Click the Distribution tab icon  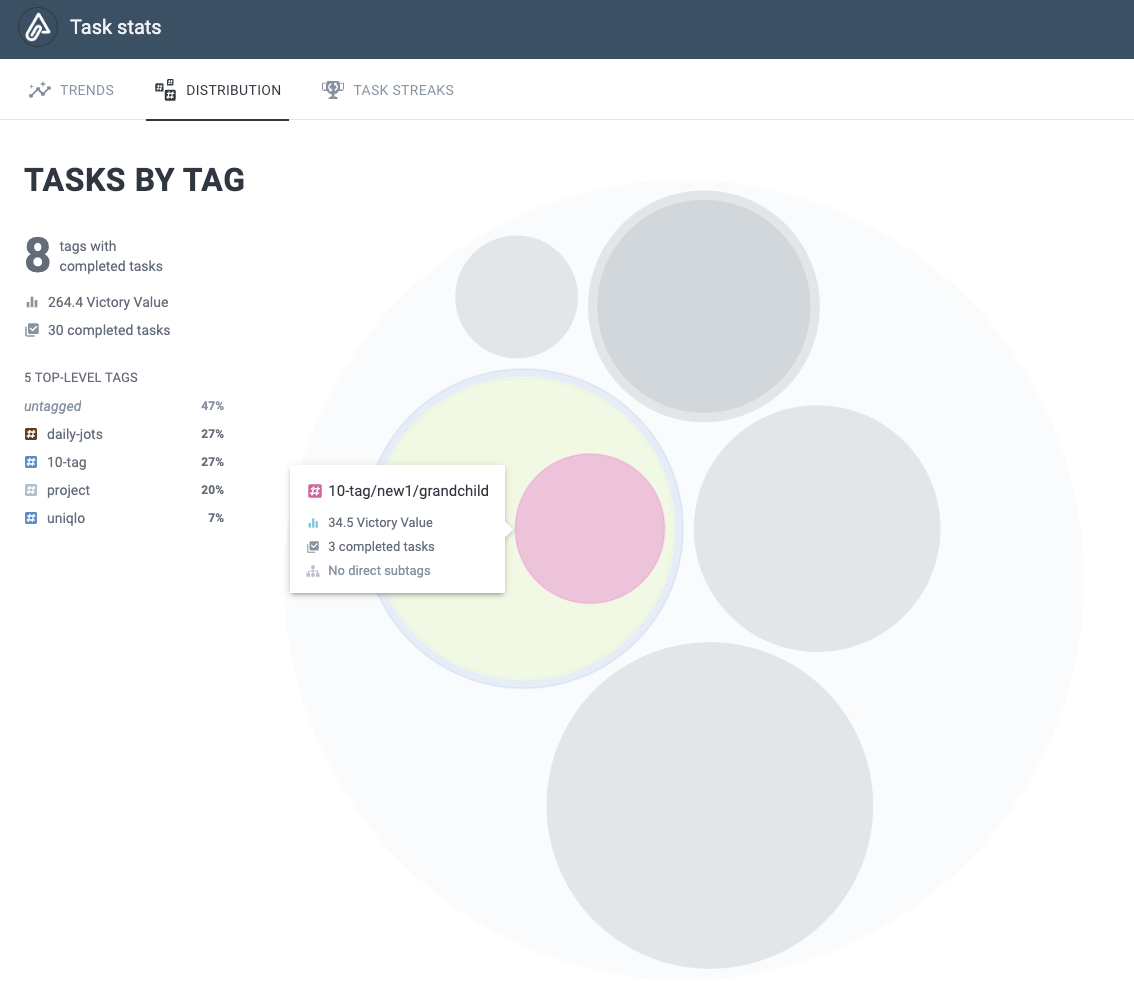[x=165, y=90]
